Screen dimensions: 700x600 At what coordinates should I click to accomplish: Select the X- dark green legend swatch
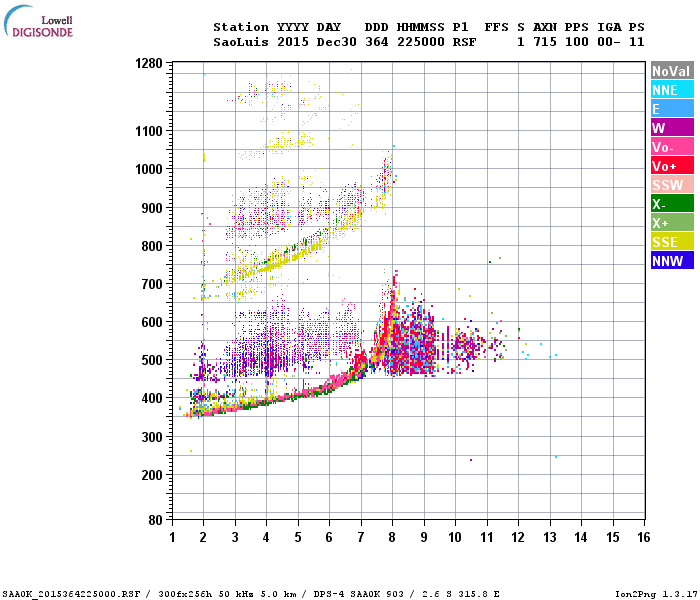[672, 204]
